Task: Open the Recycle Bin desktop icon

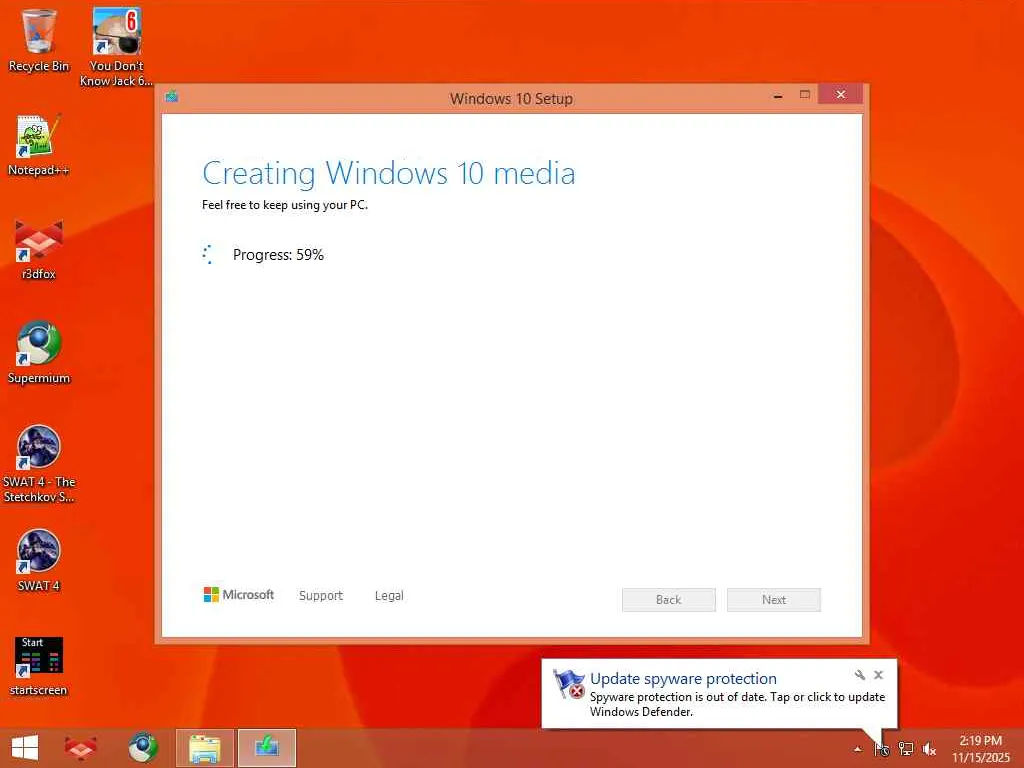Action: (39, 40)
